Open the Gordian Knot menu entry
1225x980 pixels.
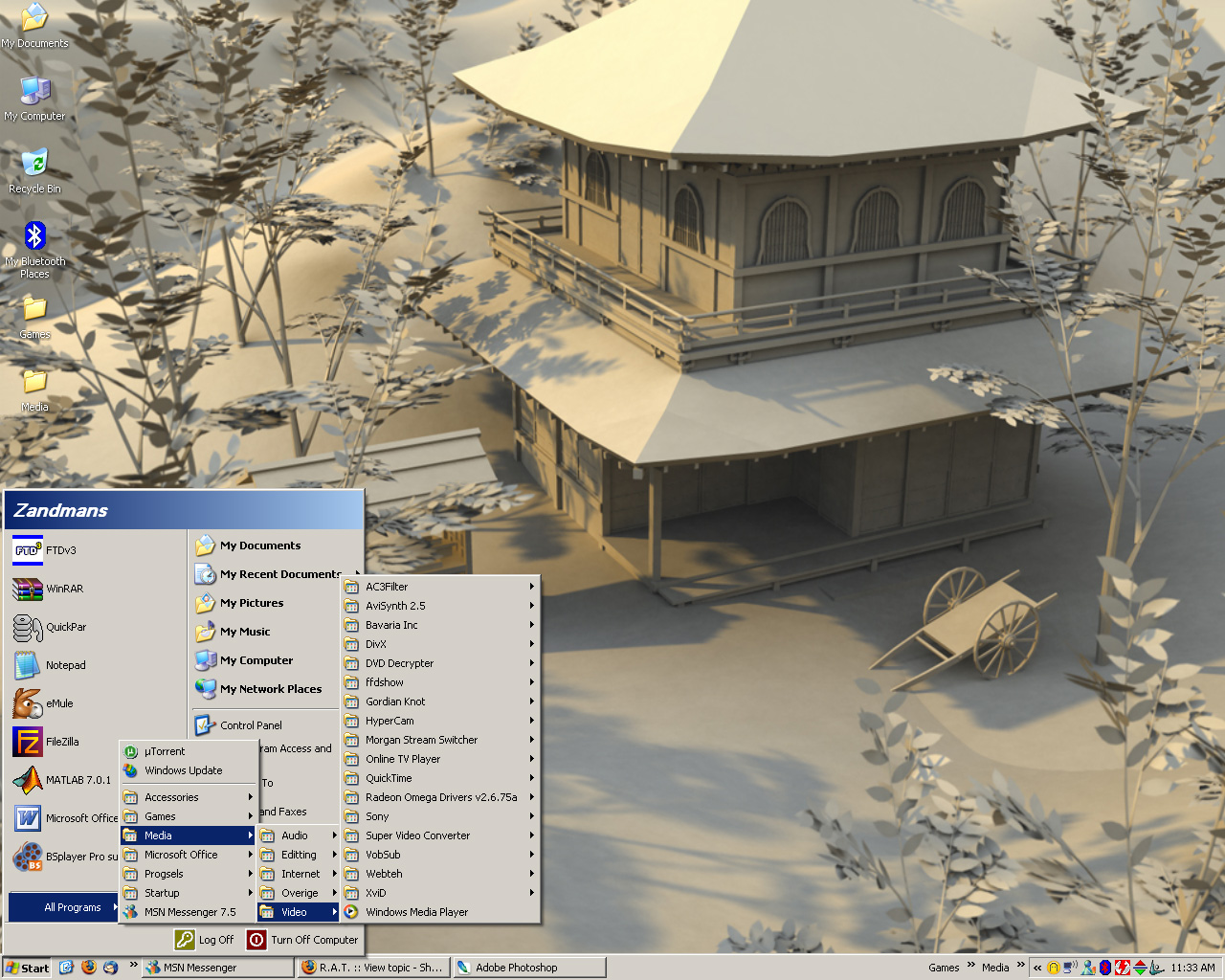pos(395,702)
